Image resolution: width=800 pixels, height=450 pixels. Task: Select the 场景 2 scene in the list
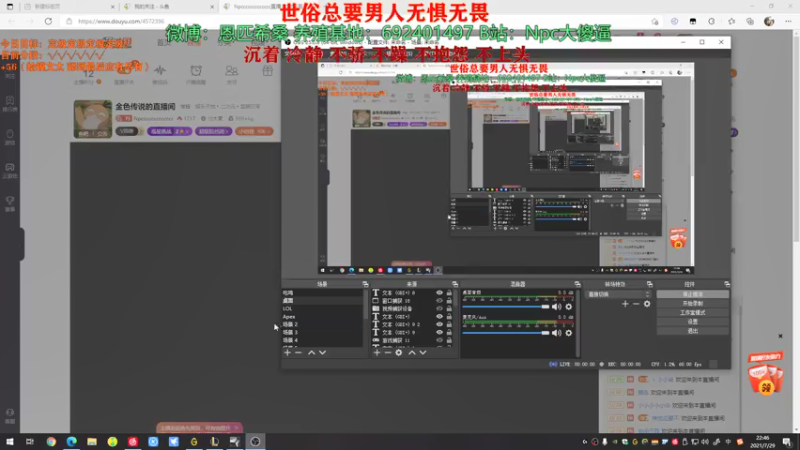coord(322,324)
